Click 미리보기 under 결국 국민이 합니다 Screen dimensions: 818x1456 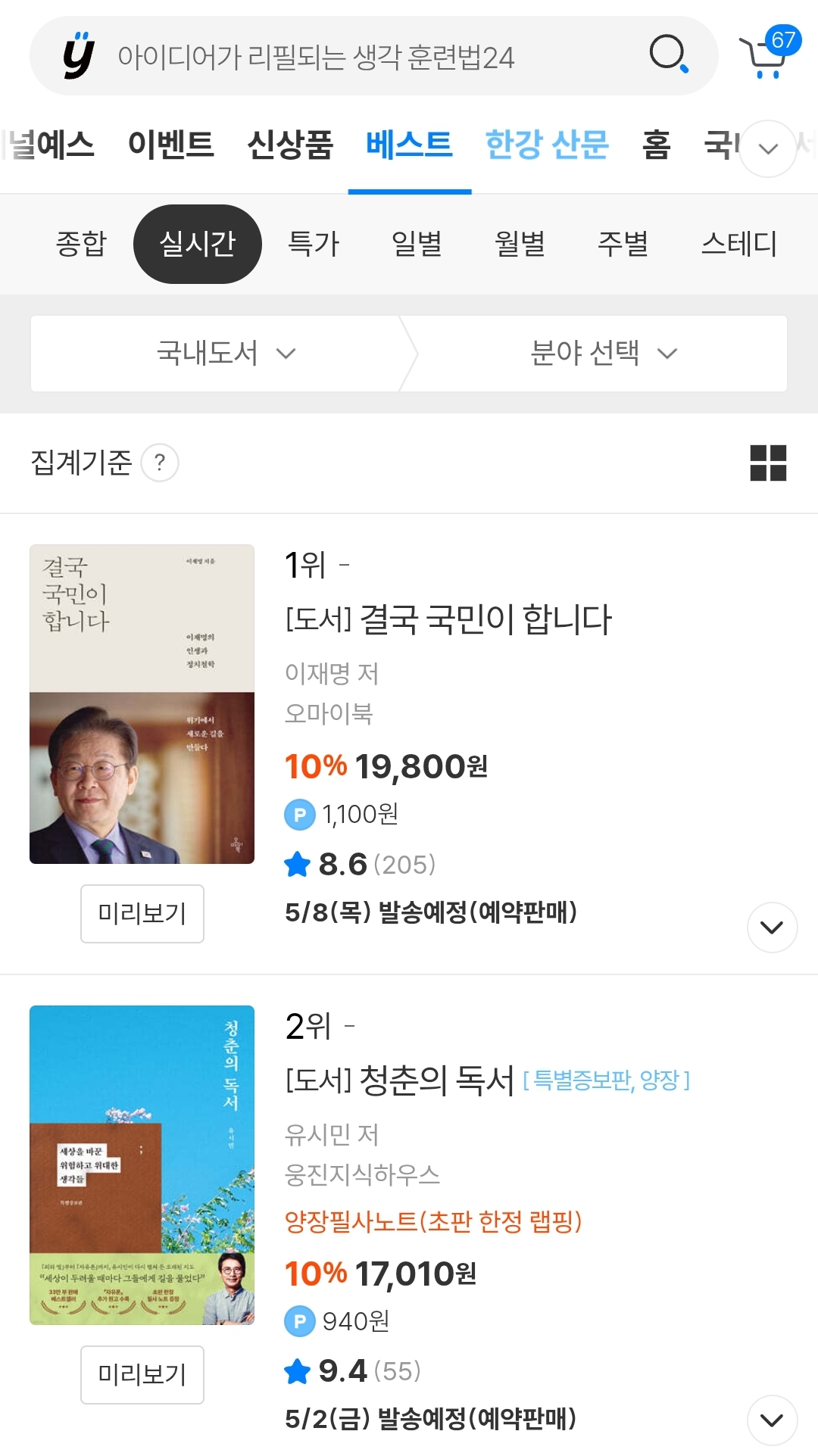click(x=142, y=913)
